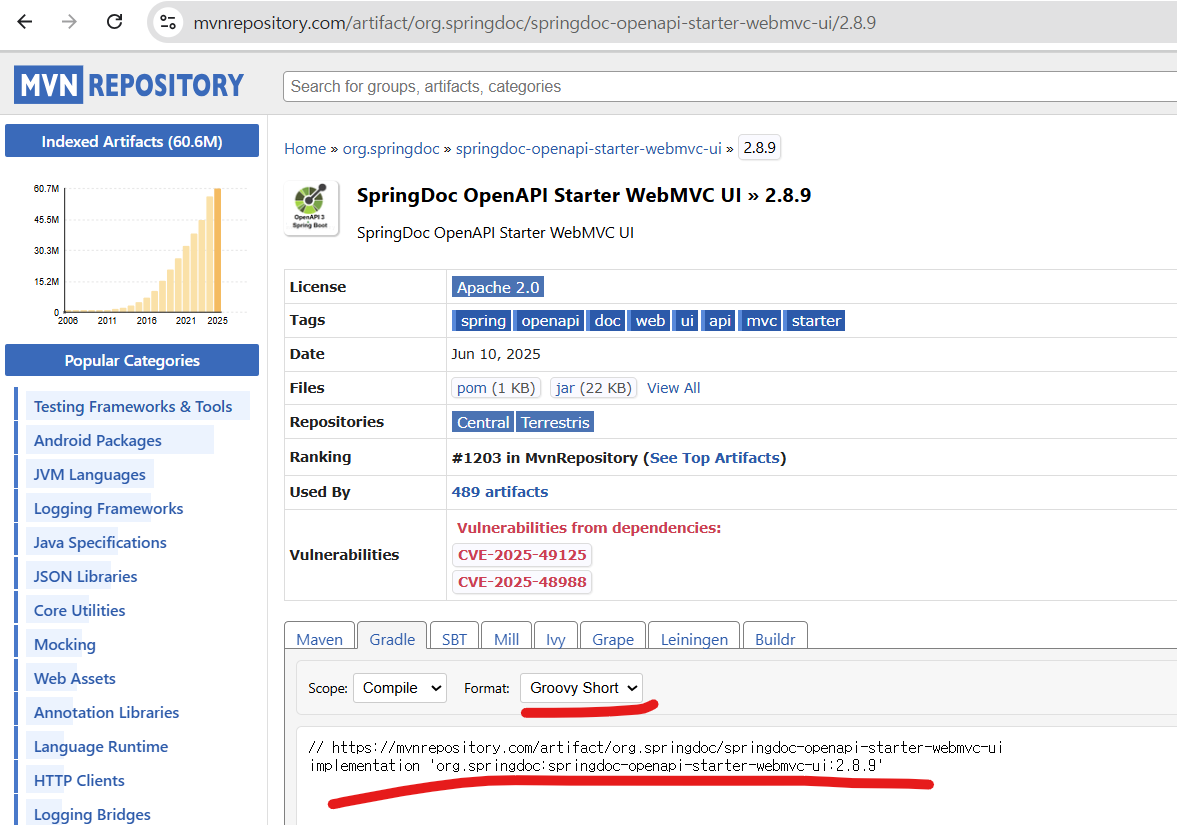Switch to the Maven tab
This screenshot has height=825, width=1177.
[x=319, y=639]
